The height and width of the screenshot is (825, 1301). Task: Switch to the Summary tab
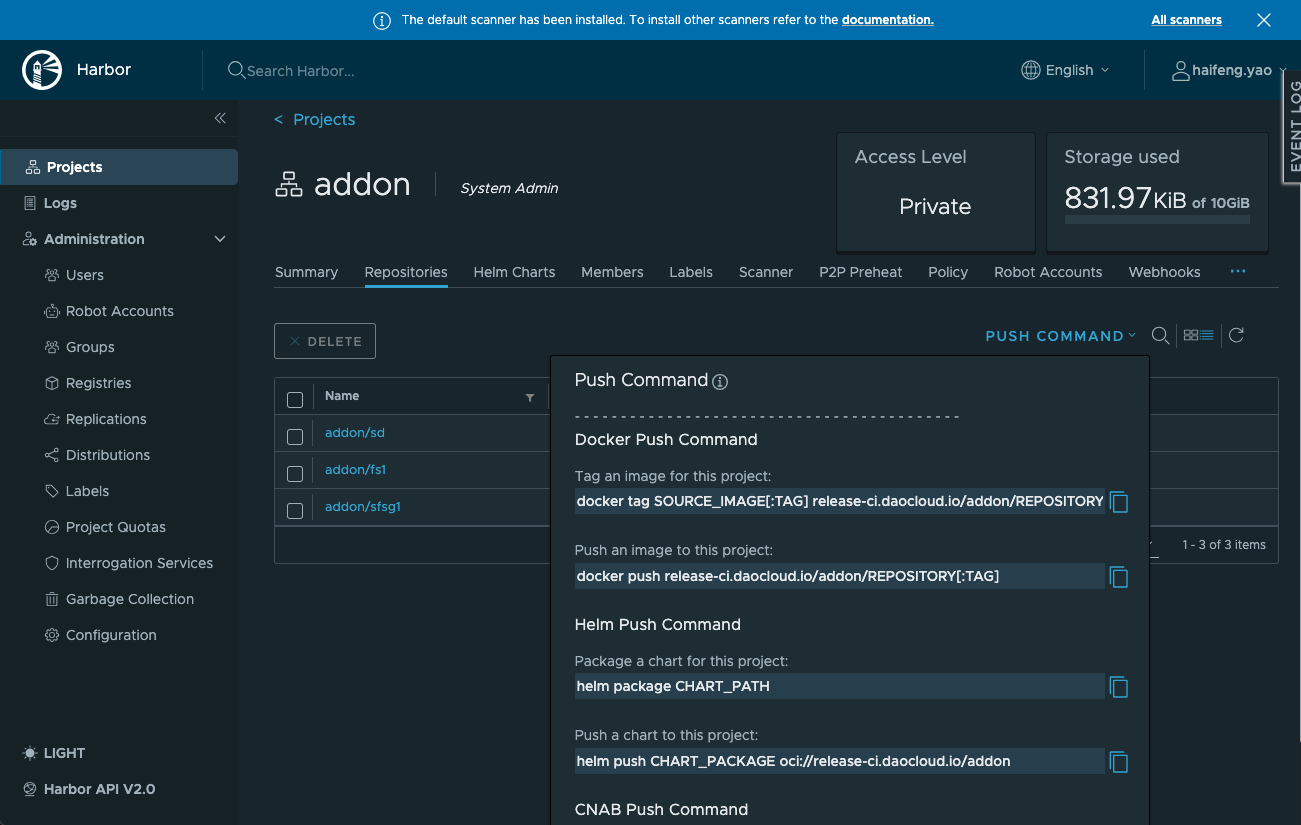(x=306, y=272)
